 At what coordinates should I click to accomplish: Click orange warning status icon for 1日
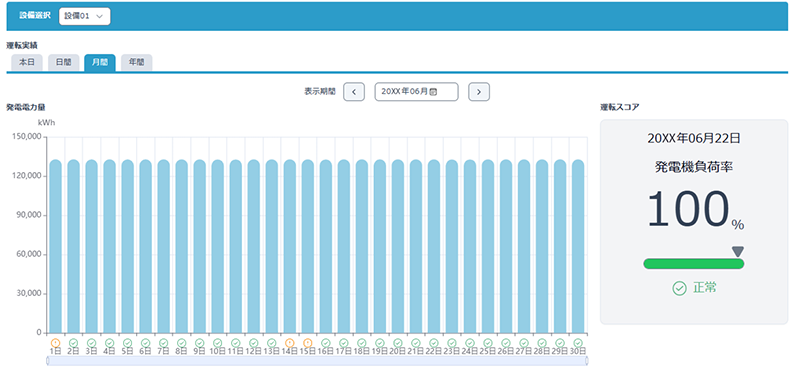(x=56, y=343)
